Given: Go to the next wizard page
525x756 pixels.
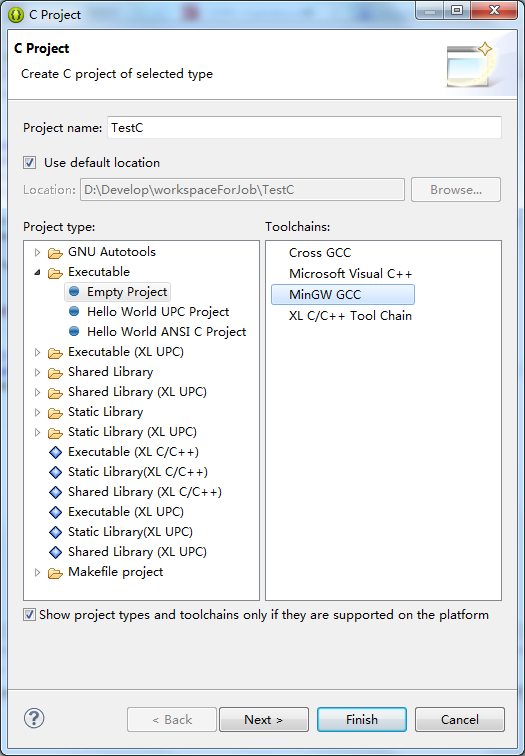Looking at the screenshot, I should [264, 719].
